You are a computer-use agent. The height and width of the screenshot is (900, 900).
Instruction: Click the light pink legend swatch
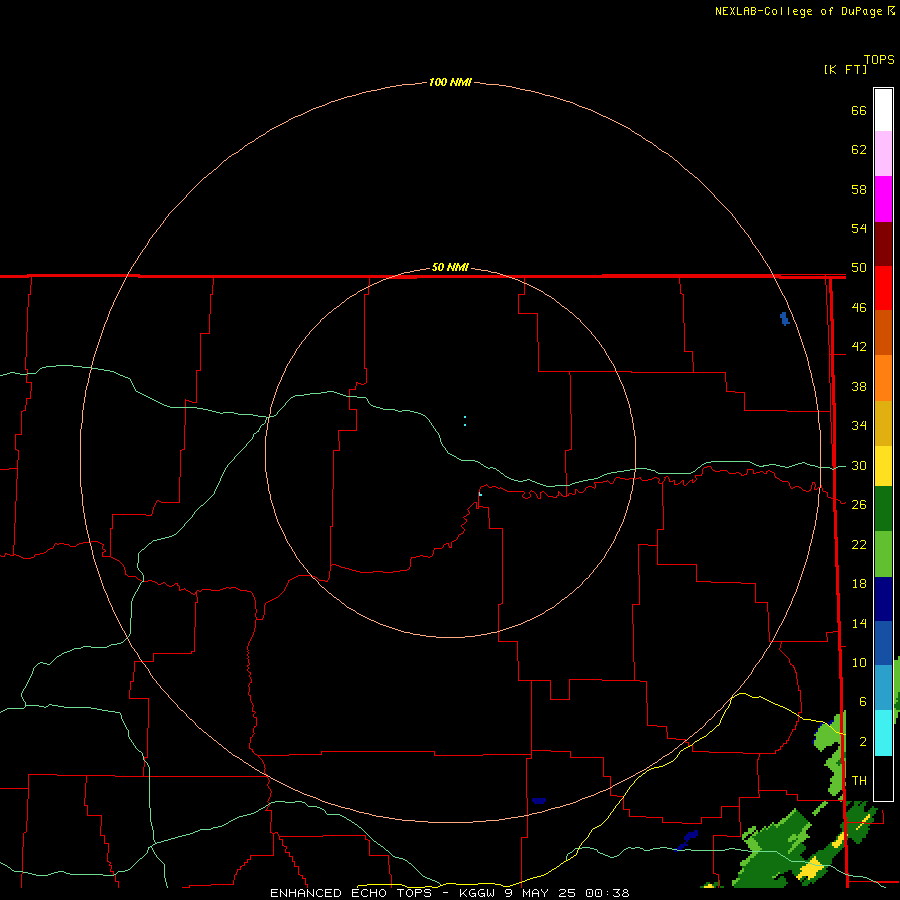pyautogui.click(x=883, y=154)
